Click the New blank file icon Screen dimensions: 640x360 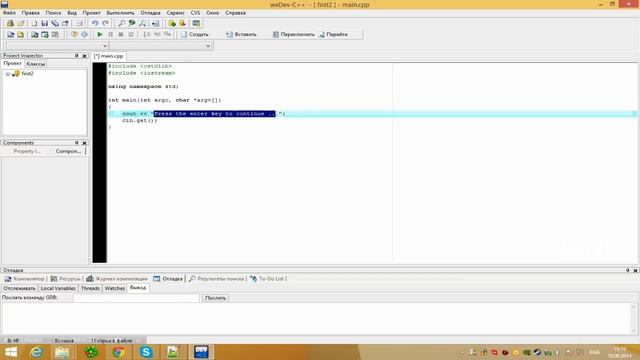[34, 24]
